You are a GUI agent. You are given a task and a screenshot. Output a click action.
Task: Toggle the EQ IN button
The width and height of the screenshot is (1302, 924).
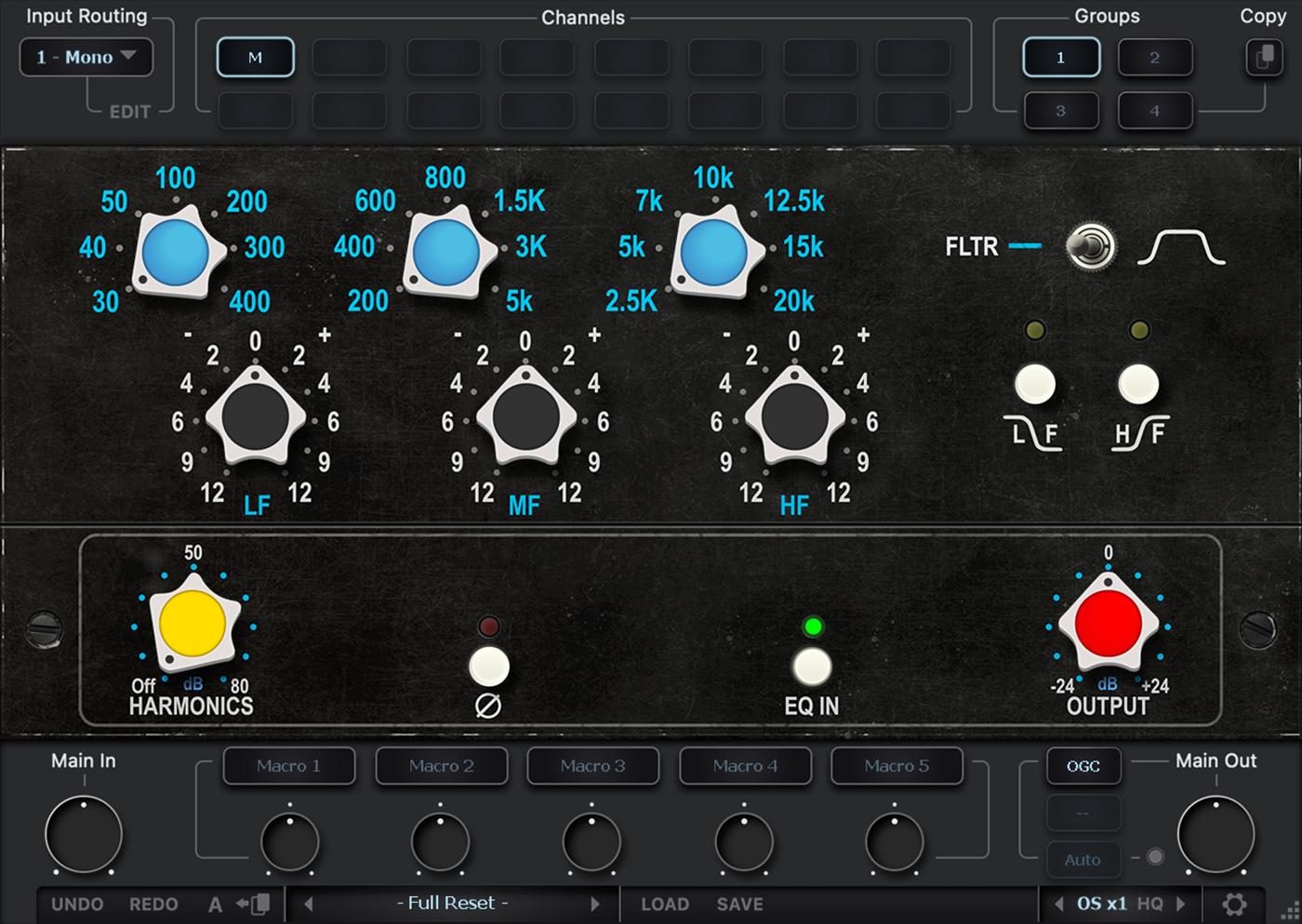click(x=811, y=667)
